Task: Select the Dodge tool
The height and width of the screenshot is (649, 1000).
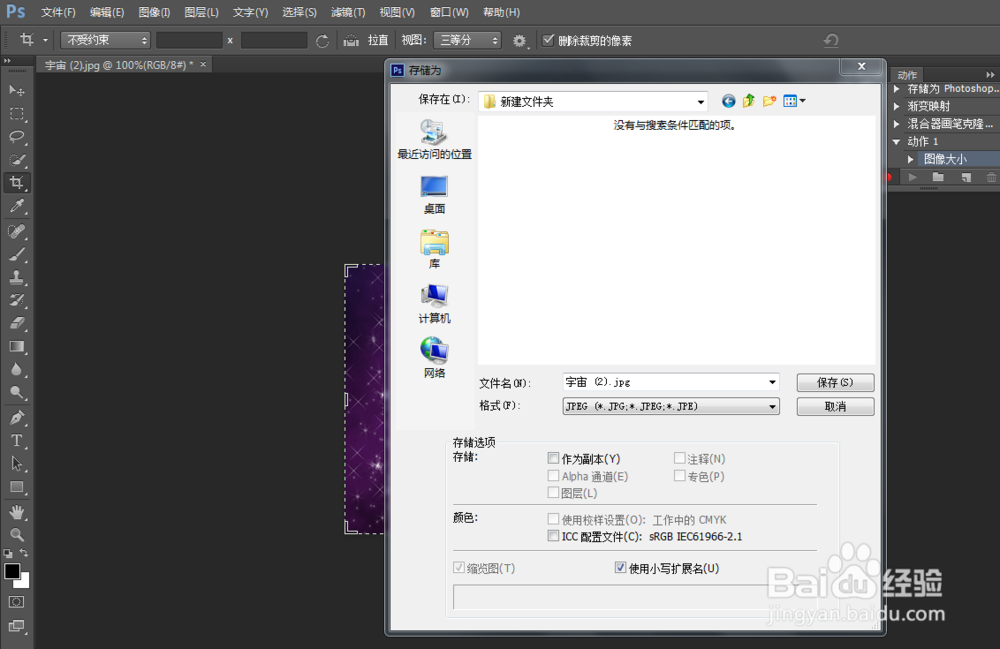Action: tap(17, 393)
